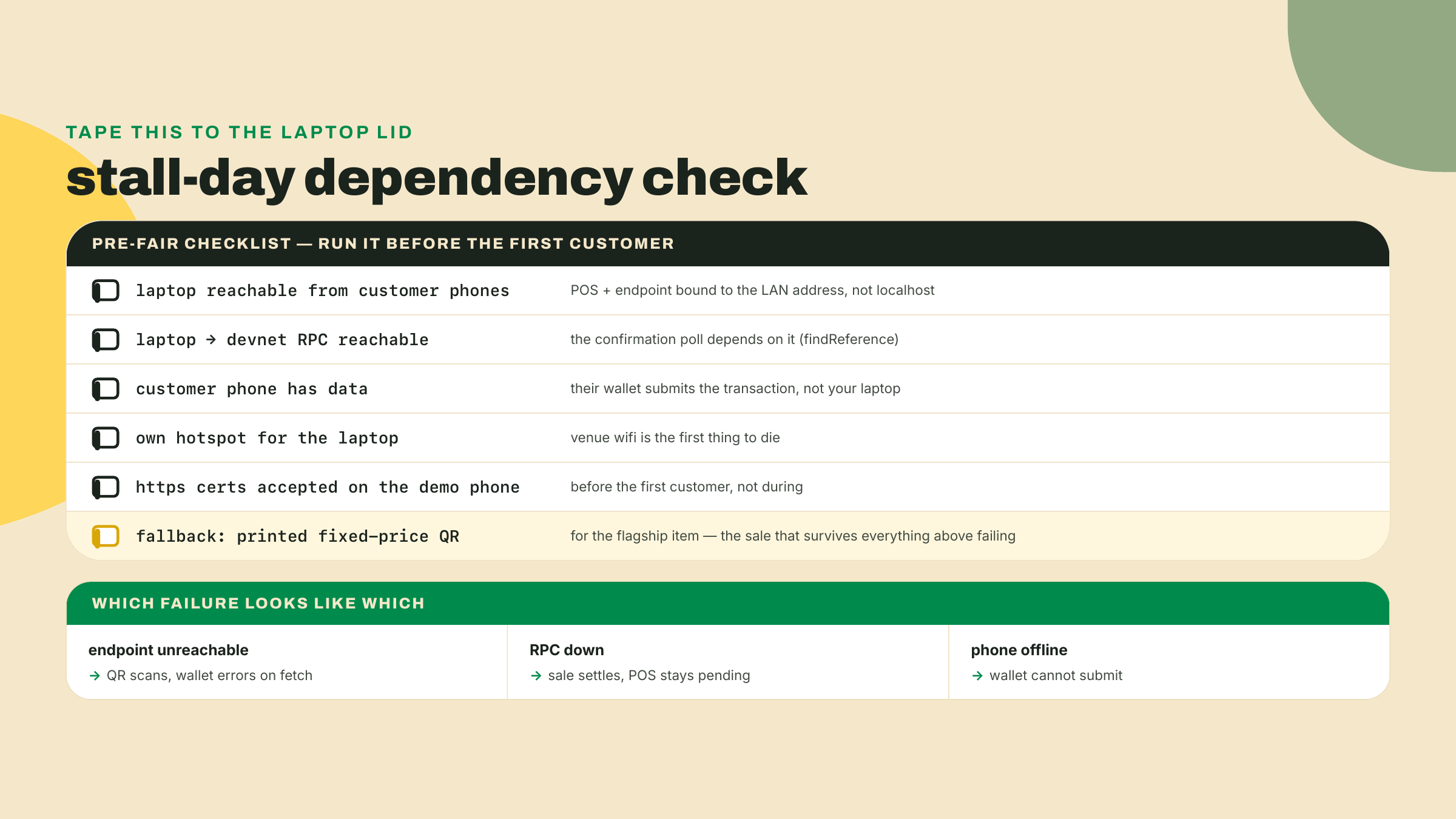Check the 'https certs accepted' box
The image size is (1456, 819).
tap(106, 487)
